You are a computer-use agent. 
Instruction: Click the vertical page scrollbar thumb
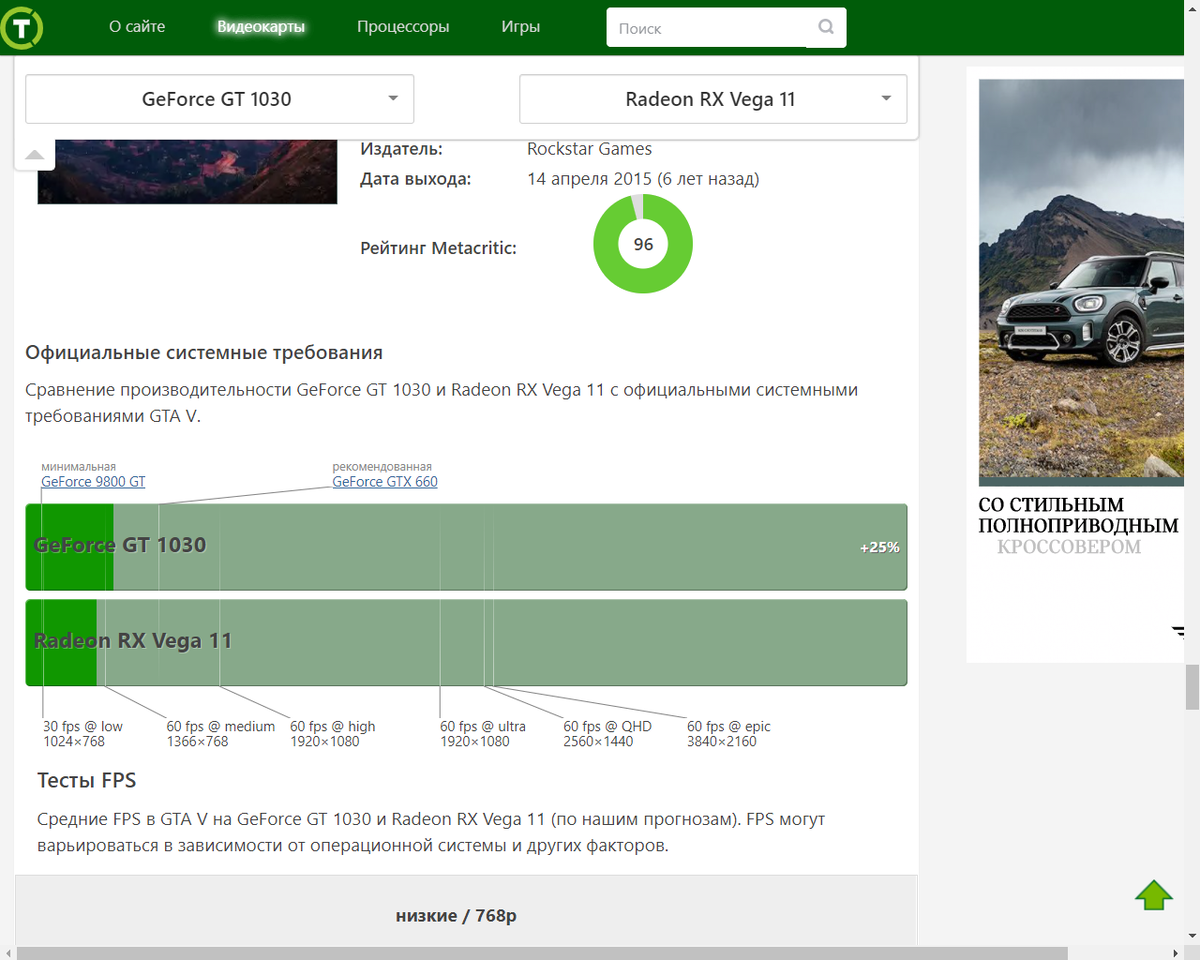click(1192, 687)
